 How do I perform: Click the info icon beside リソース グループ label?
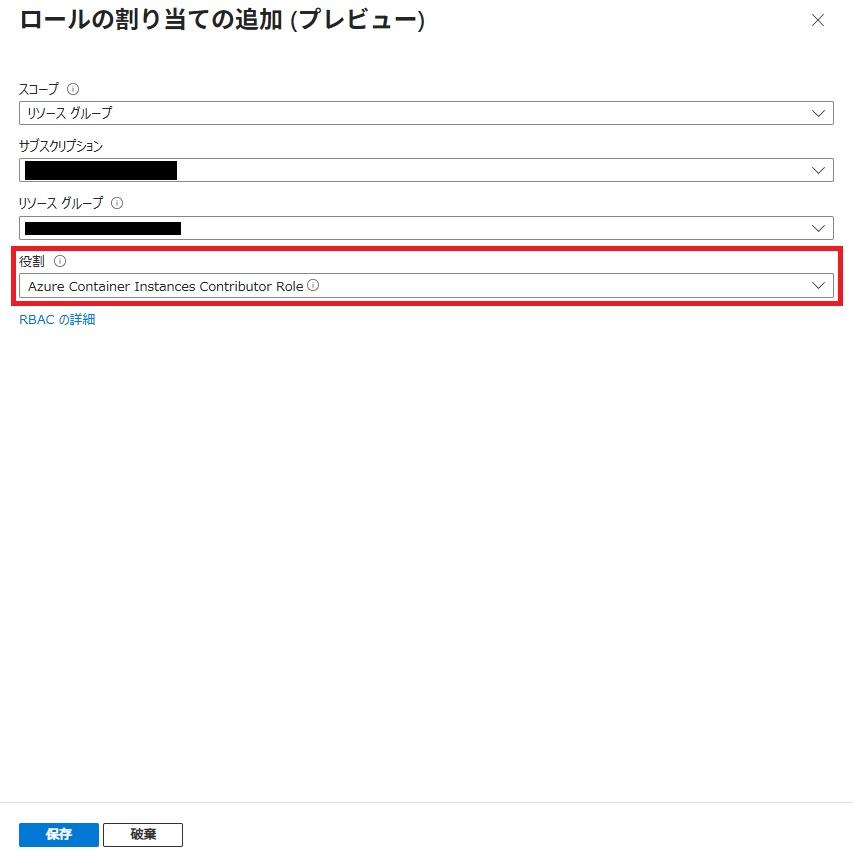point(117,203)
